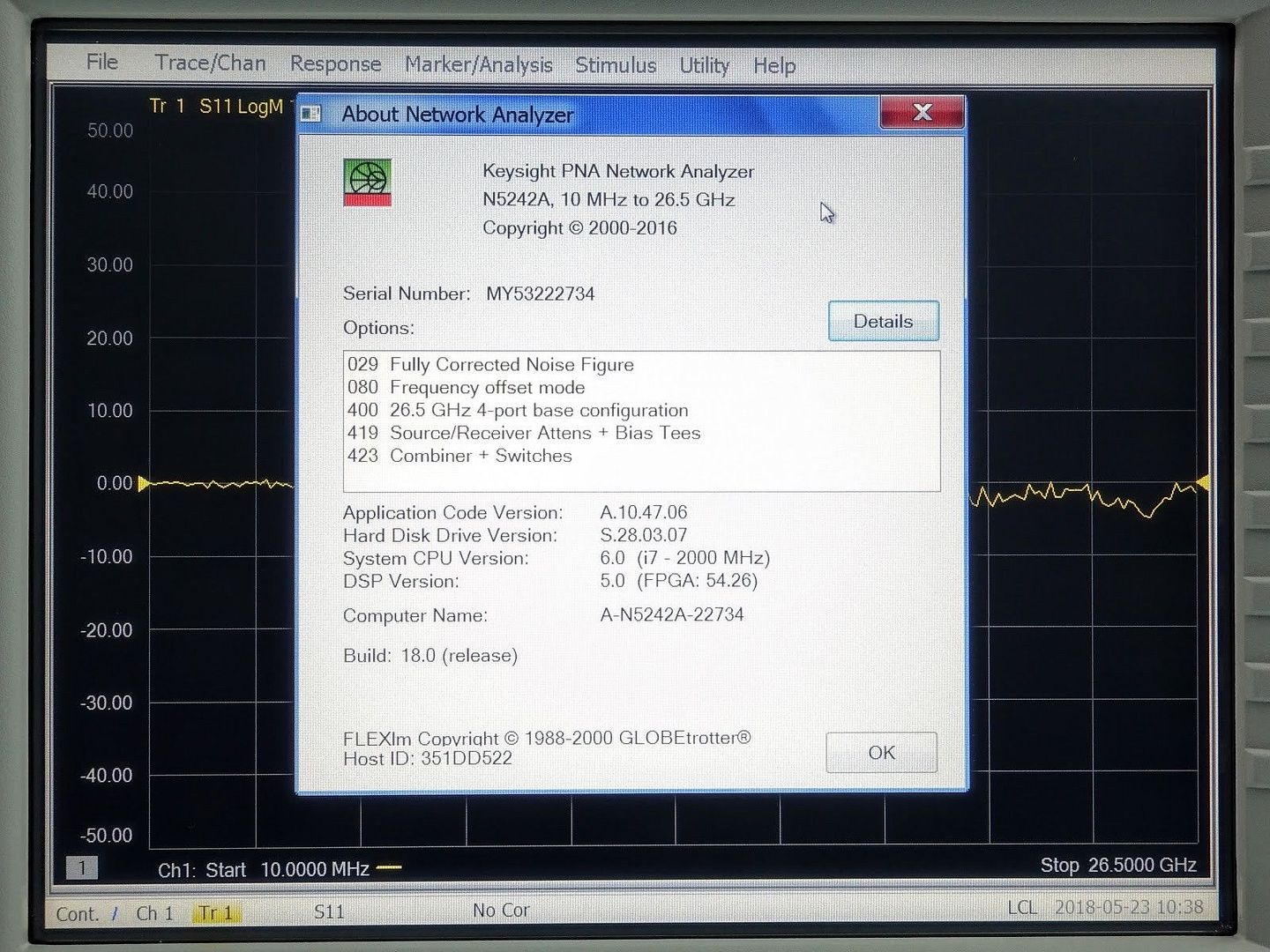Click the Build 18.0 (release) text

[x=430, y=656]
